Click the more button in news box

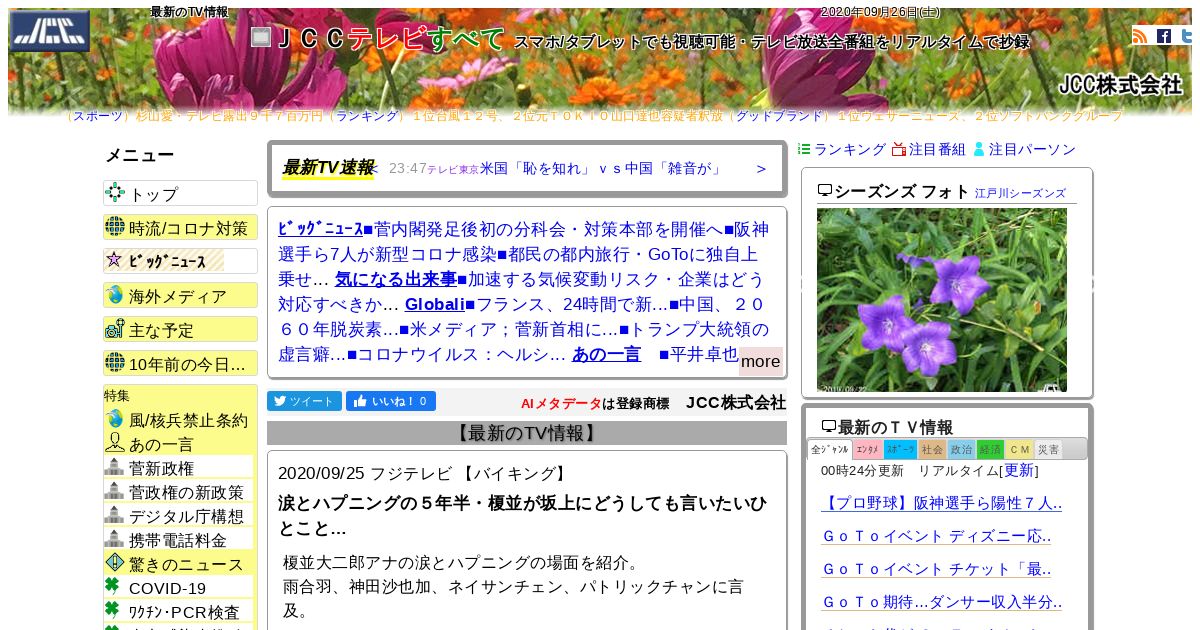[760, 361]
